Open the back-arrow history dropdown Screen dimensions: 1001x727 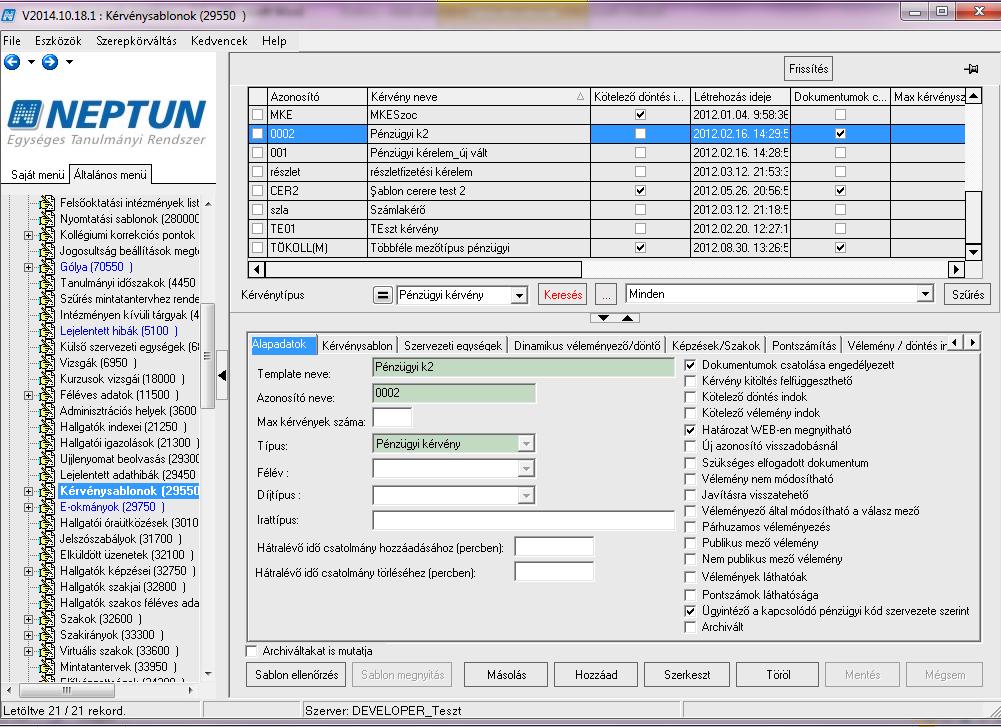pyautogui.click(x=31, y=63)
